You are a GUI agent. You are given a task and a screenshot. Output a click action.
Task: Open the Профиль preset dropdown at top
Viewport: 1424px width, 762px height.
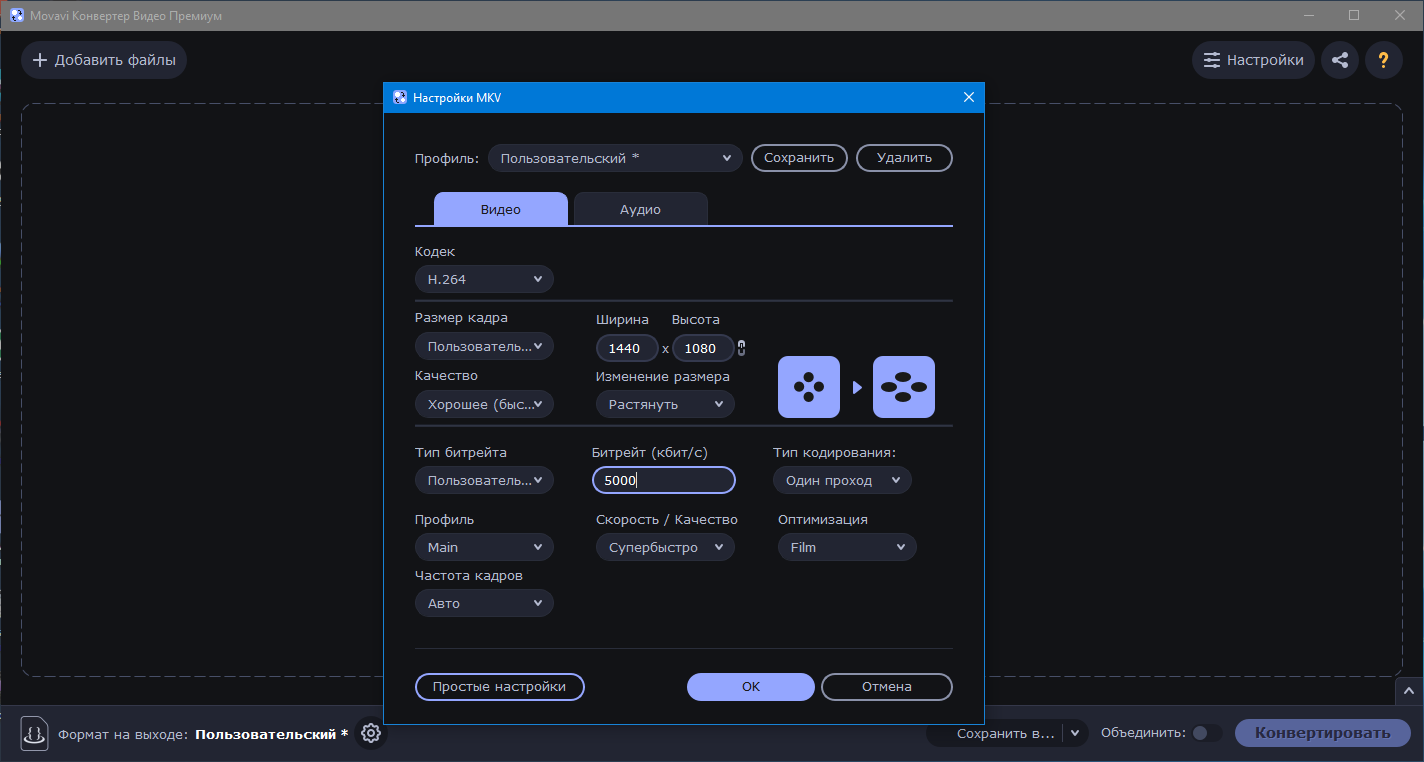(615, 158)
